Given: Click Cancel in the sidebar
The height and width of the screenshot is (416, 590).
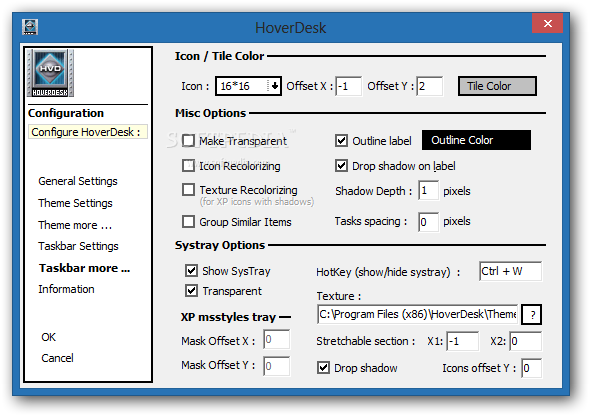Looking at the screenshot, I should pyautogui.click(x=57, y=358).
